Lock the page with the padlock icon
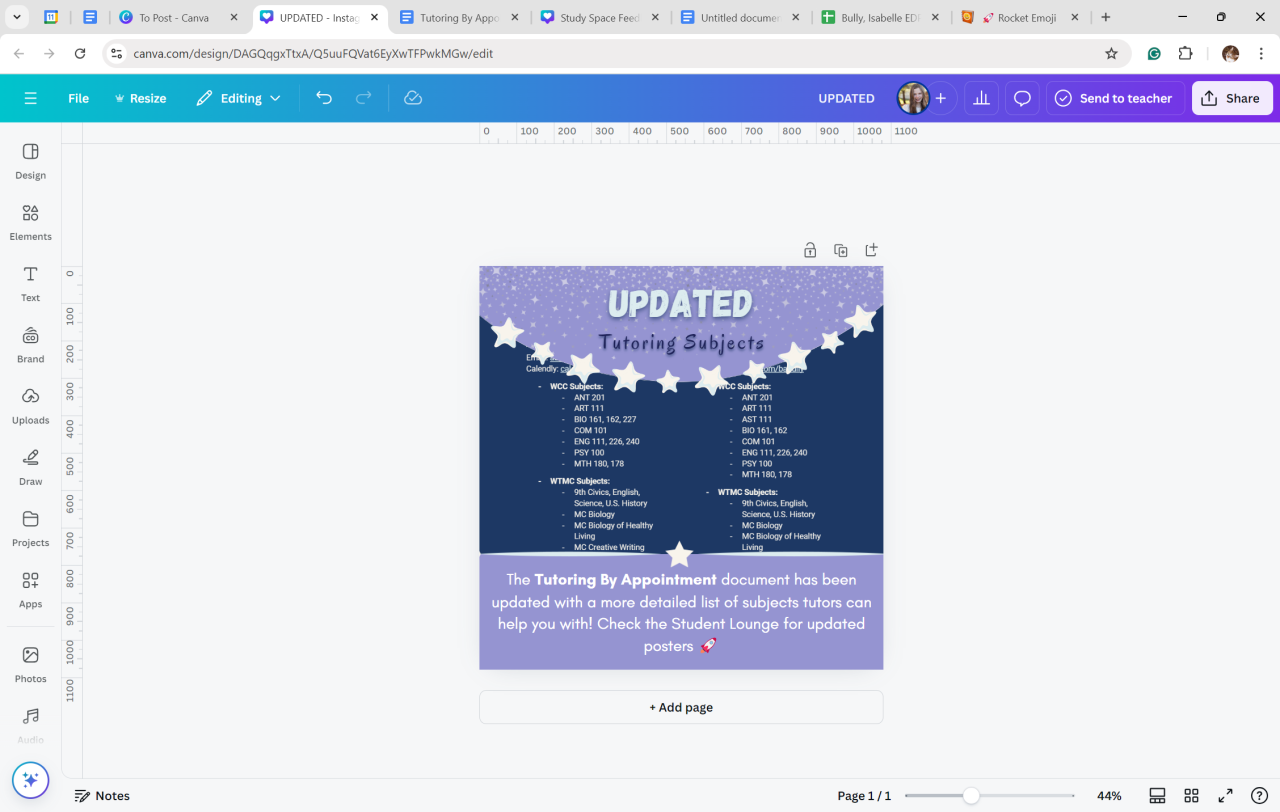 810,250
